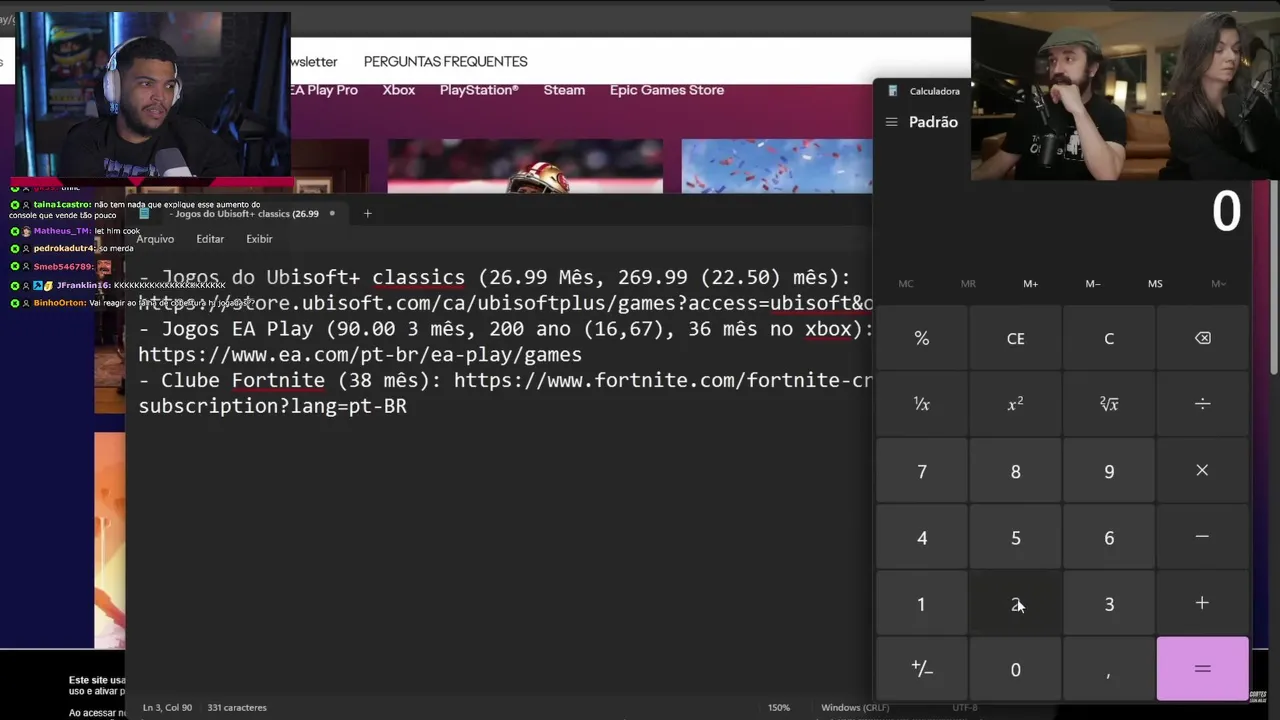The height and width of the screenshot is (720, 1280).
Task: Open the Editar menu in Notepad
Action: [x=210, y=239]
